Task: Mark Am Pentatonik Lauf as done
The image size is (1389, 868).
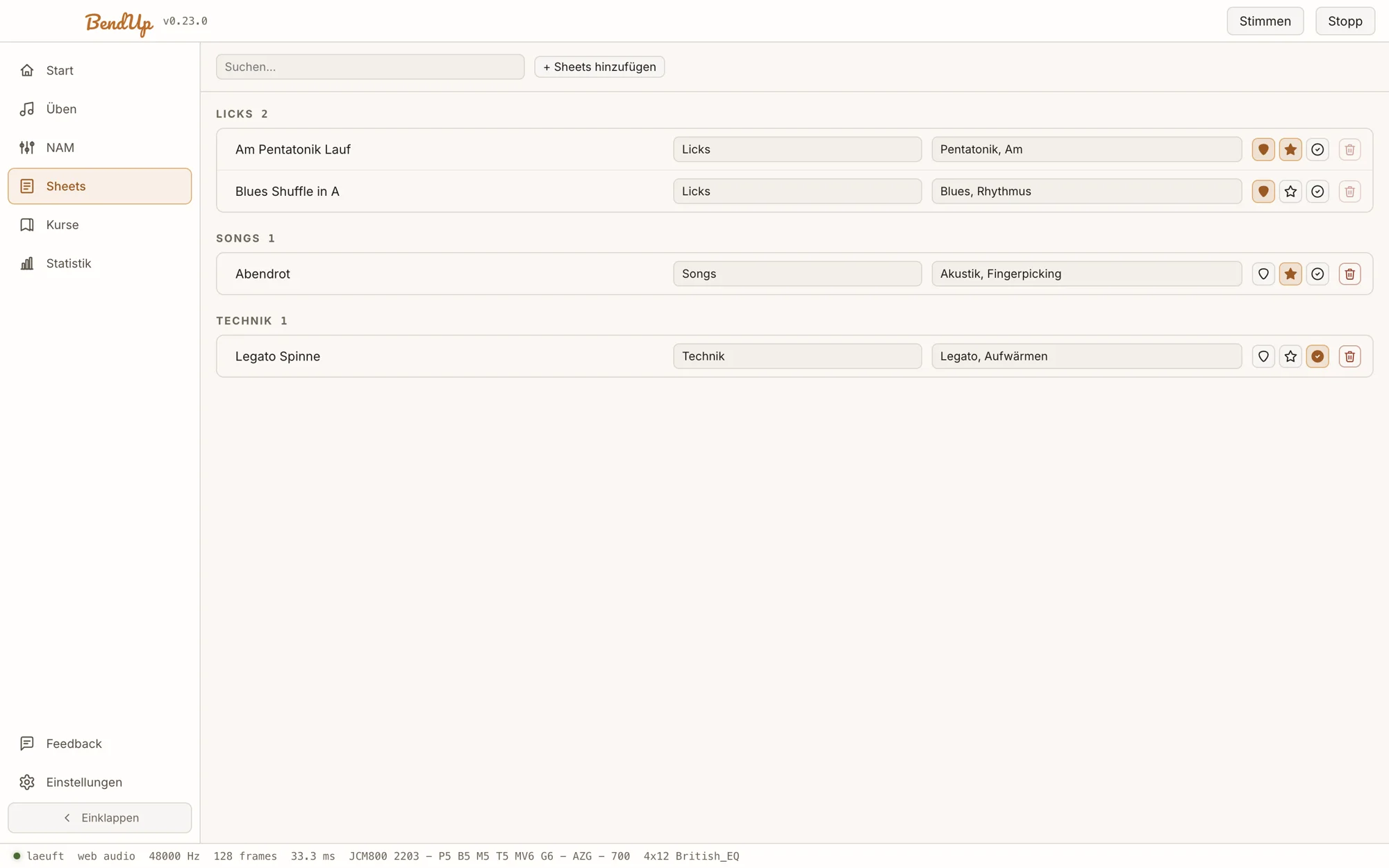Action: point(1317,149)
